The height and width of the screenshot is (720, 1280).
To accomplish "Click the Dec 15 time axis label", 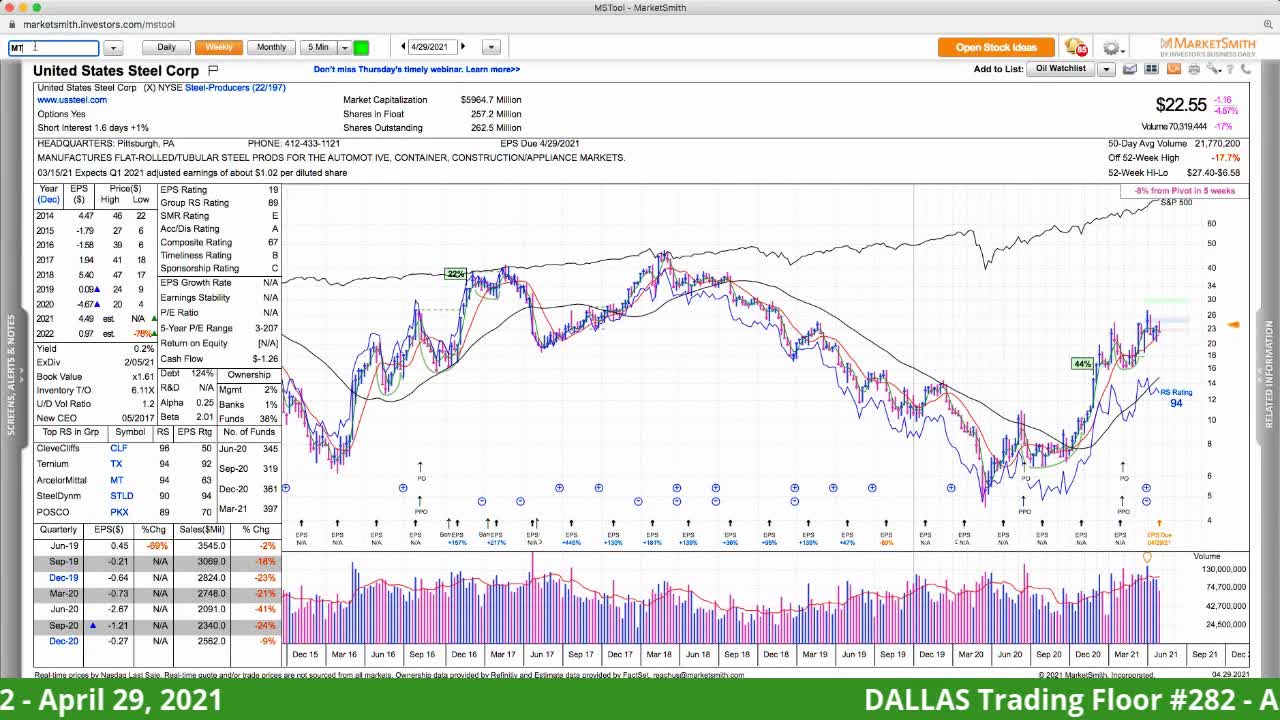I will 305,654.
